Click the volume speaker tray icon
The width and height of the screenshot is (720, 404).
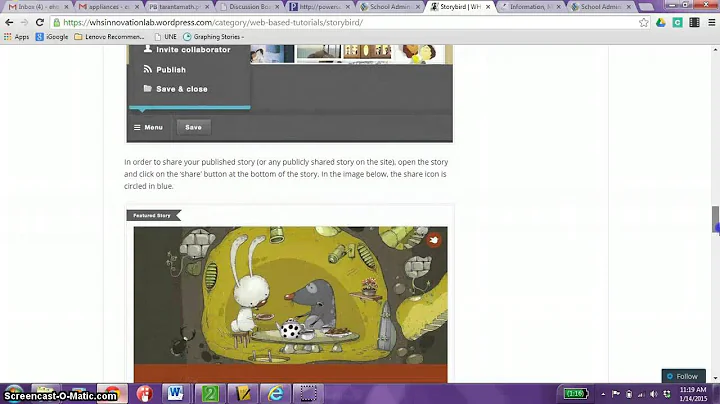point(654,394)
